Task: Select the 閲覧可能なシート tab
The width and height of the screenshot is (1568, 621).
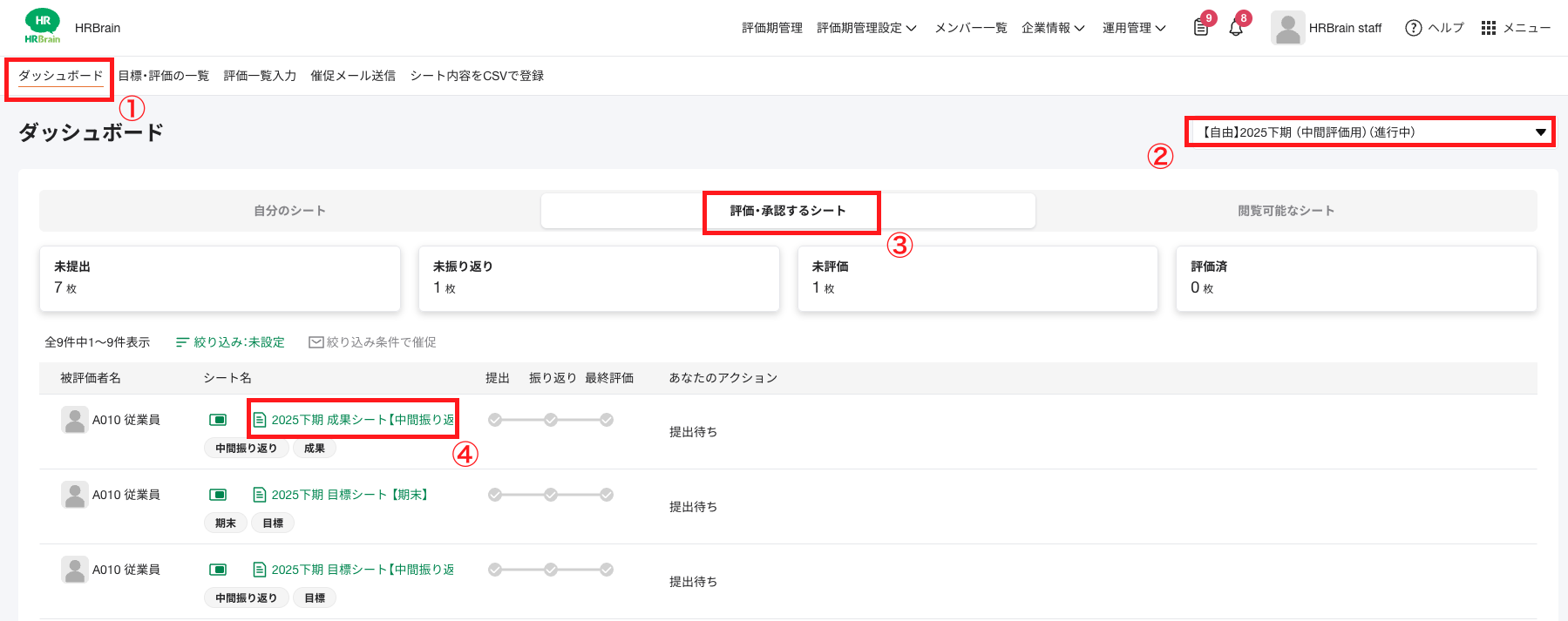Action: click(x=1286, y=211)
